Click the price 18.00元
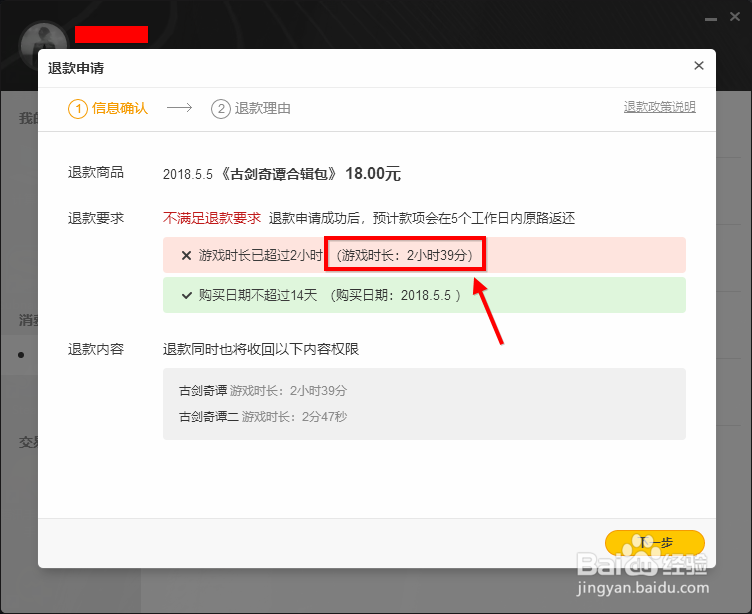 coord(373,174)
